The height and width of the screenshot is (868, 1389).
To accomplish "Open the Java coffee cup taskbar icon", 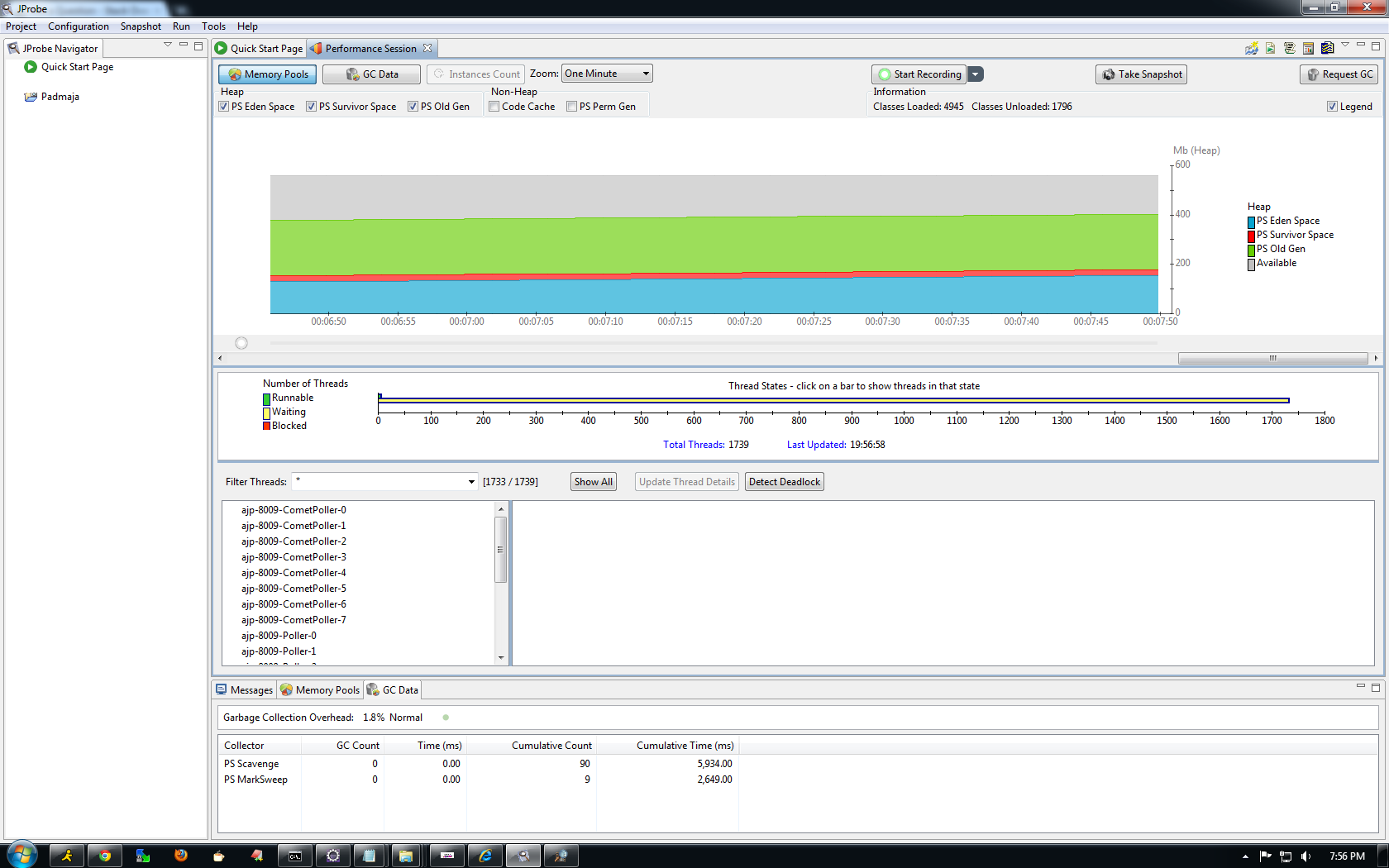I will (x=219, y=856).
